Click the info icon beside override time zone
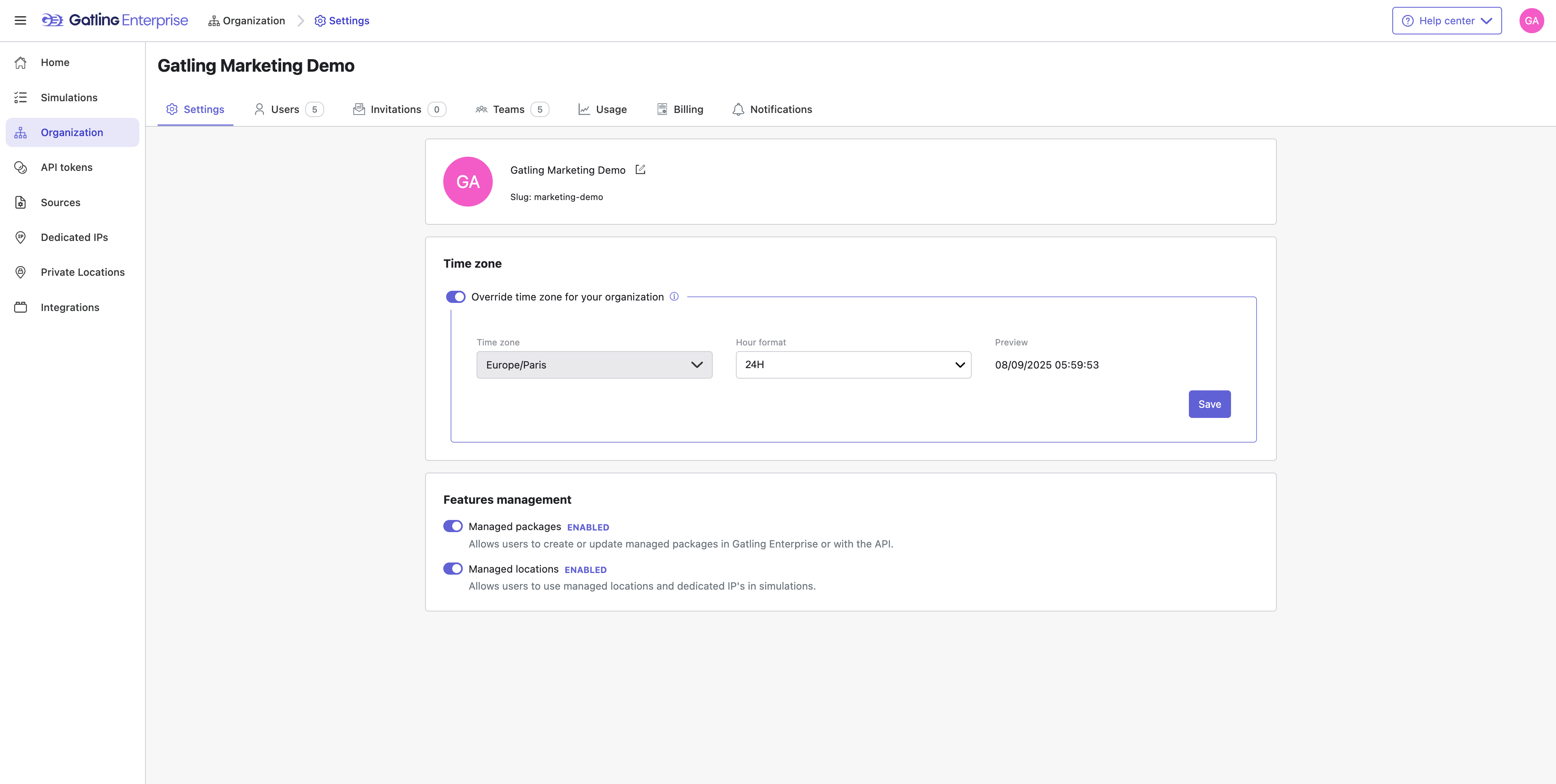The image size is (1556, 784). (x=674, y=296)
